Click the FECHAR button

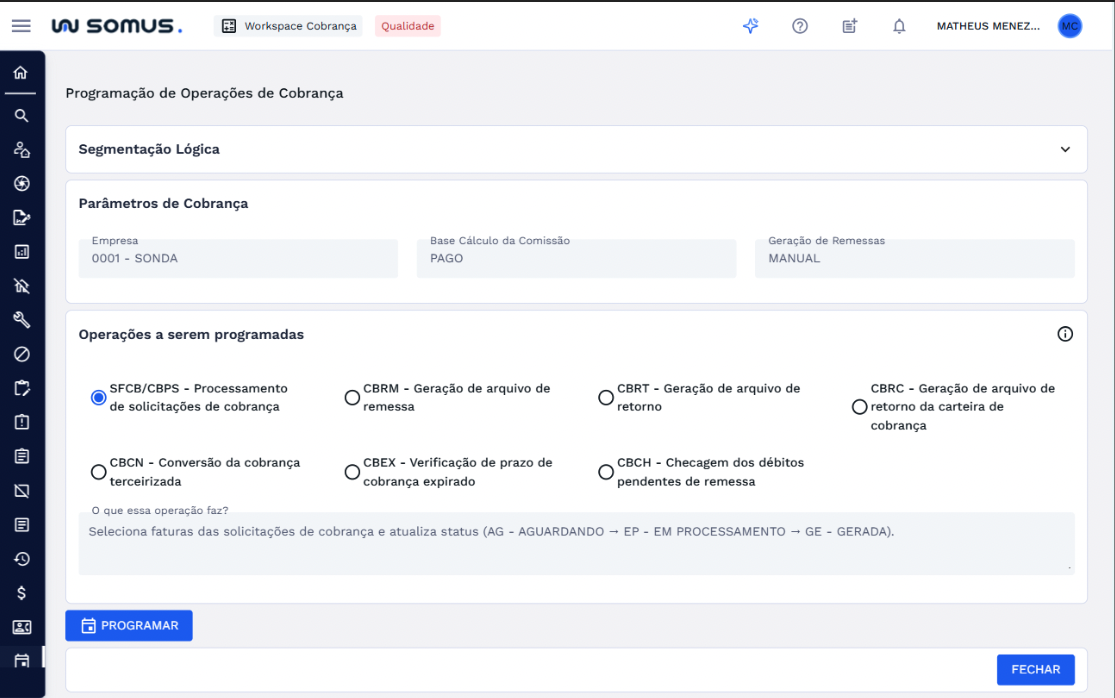1035,670
